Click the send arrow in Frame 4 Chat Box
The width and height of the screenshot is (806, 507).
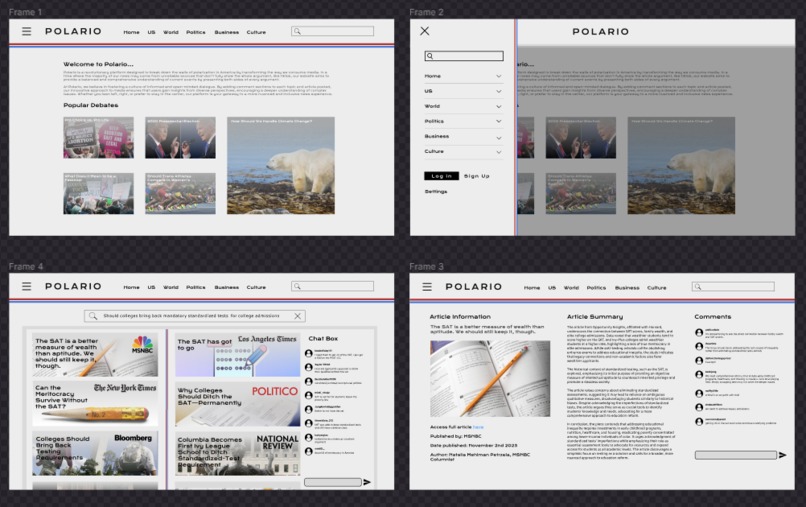[x=367, y=482]
